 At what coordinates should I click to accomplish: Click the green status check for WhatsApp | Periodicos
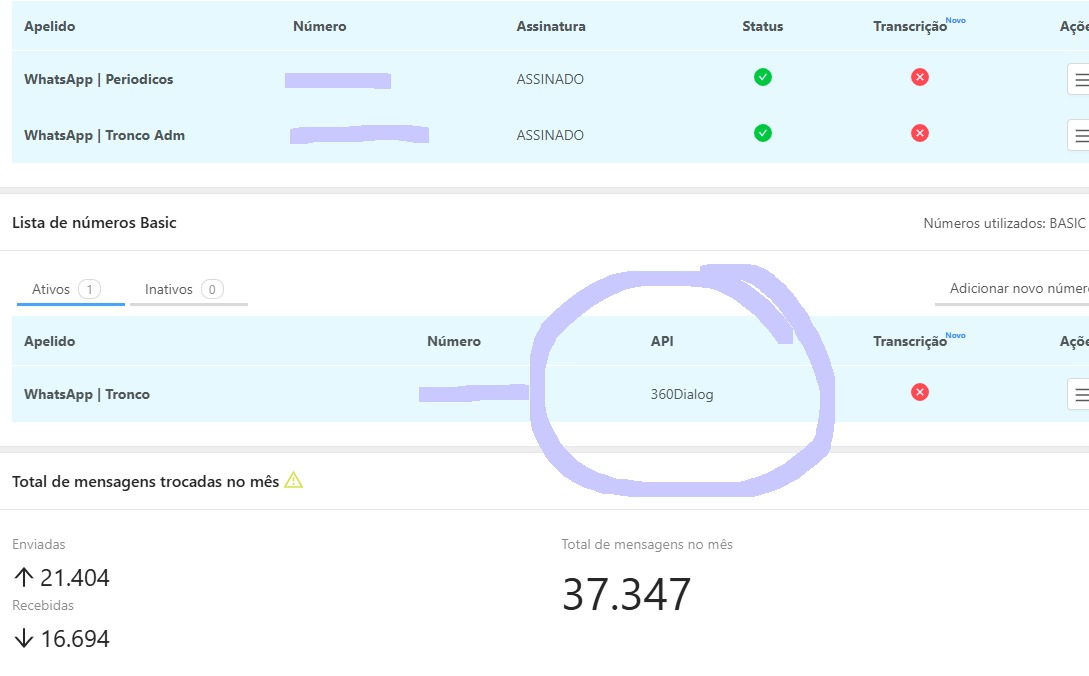[763, 78]
